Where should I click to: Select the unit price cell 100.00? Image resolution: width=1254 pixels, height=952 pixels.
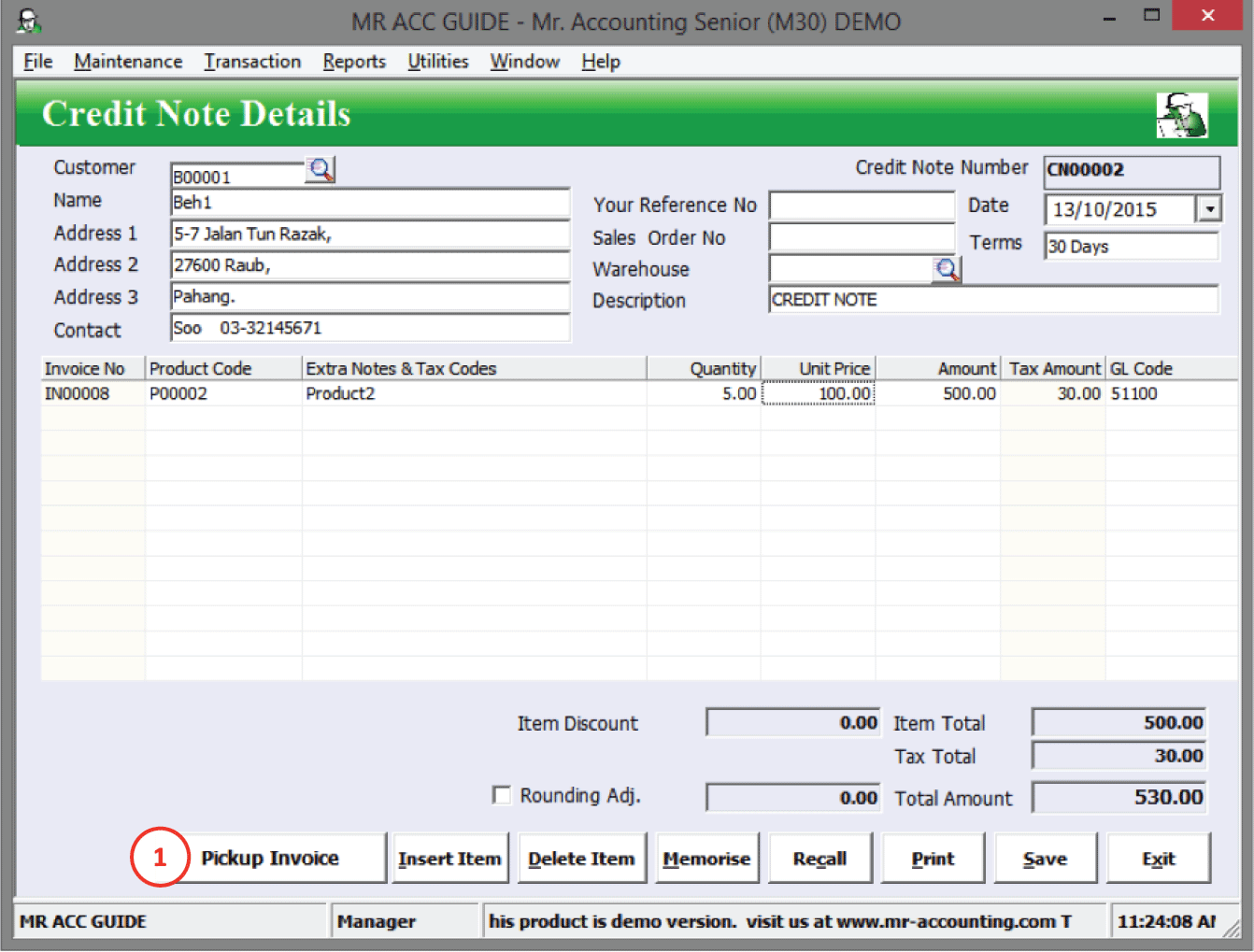(819, 393)
